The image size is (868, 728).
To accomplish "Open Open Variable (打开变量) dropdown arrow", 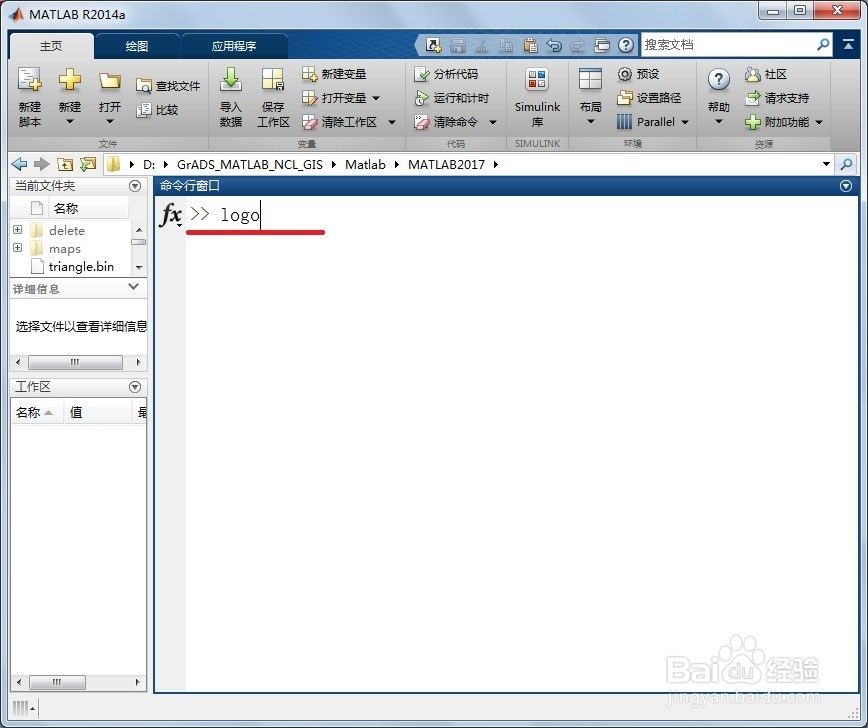I will coord(376,98).
